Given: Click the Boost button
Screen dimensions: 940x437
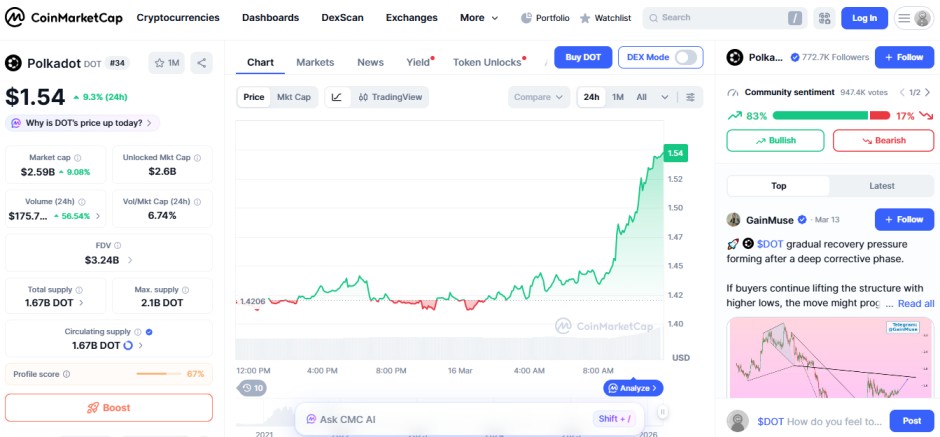Looking at the screenshot, I should click(109, 408).
